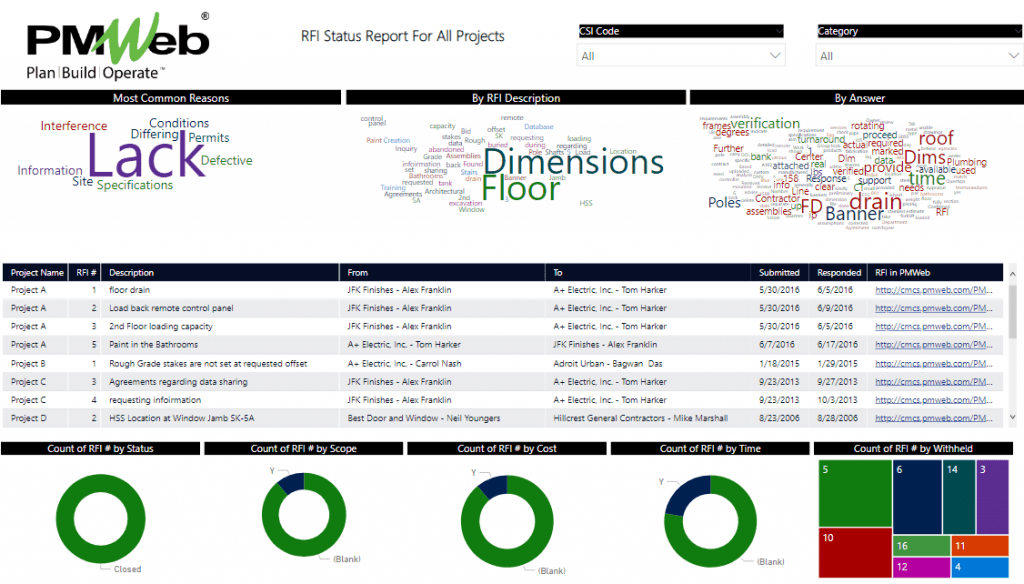1024x584 pixels.
Task: Click the table scrollbar down arrow
Action: coord(1013,417)
